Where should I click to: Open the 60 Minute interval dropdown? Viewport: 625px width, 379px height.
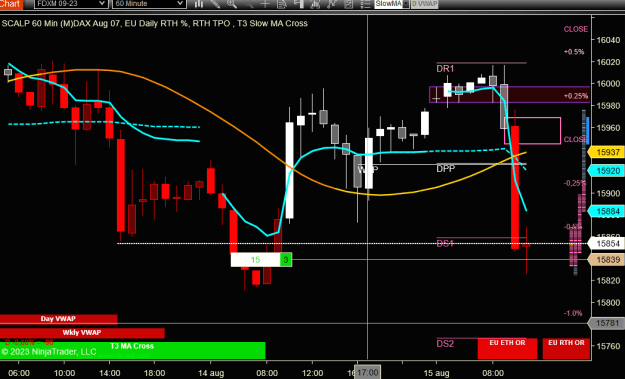149,4
